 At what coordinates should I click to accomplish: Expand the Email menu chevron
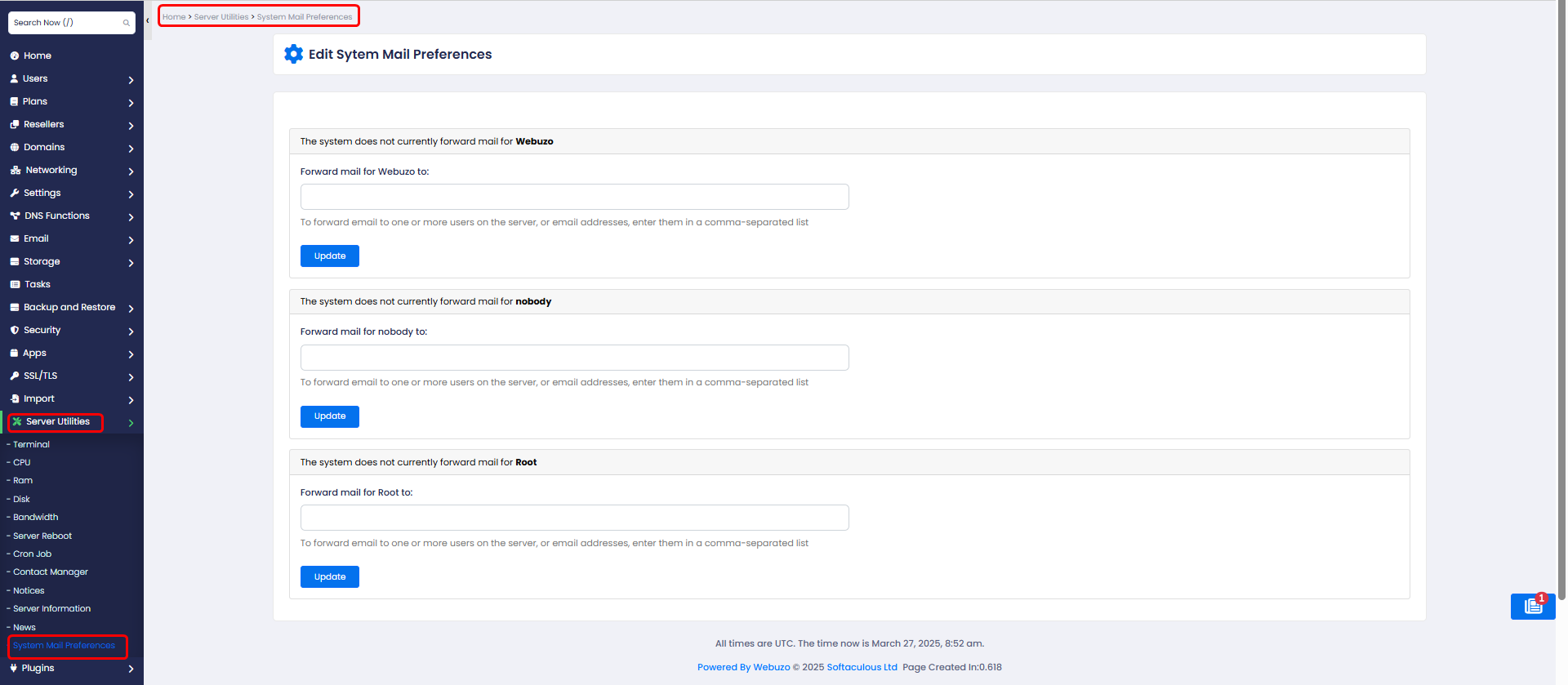(x=131, y=240)
